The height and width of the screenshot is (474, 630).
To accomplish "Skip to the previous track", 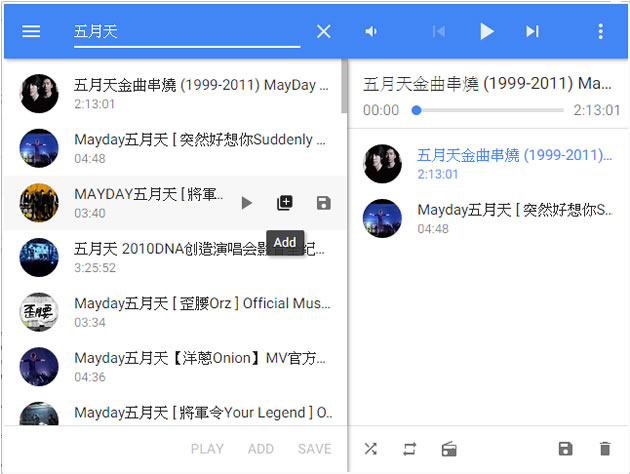I will pyautogui.click(x=439, y=31).
